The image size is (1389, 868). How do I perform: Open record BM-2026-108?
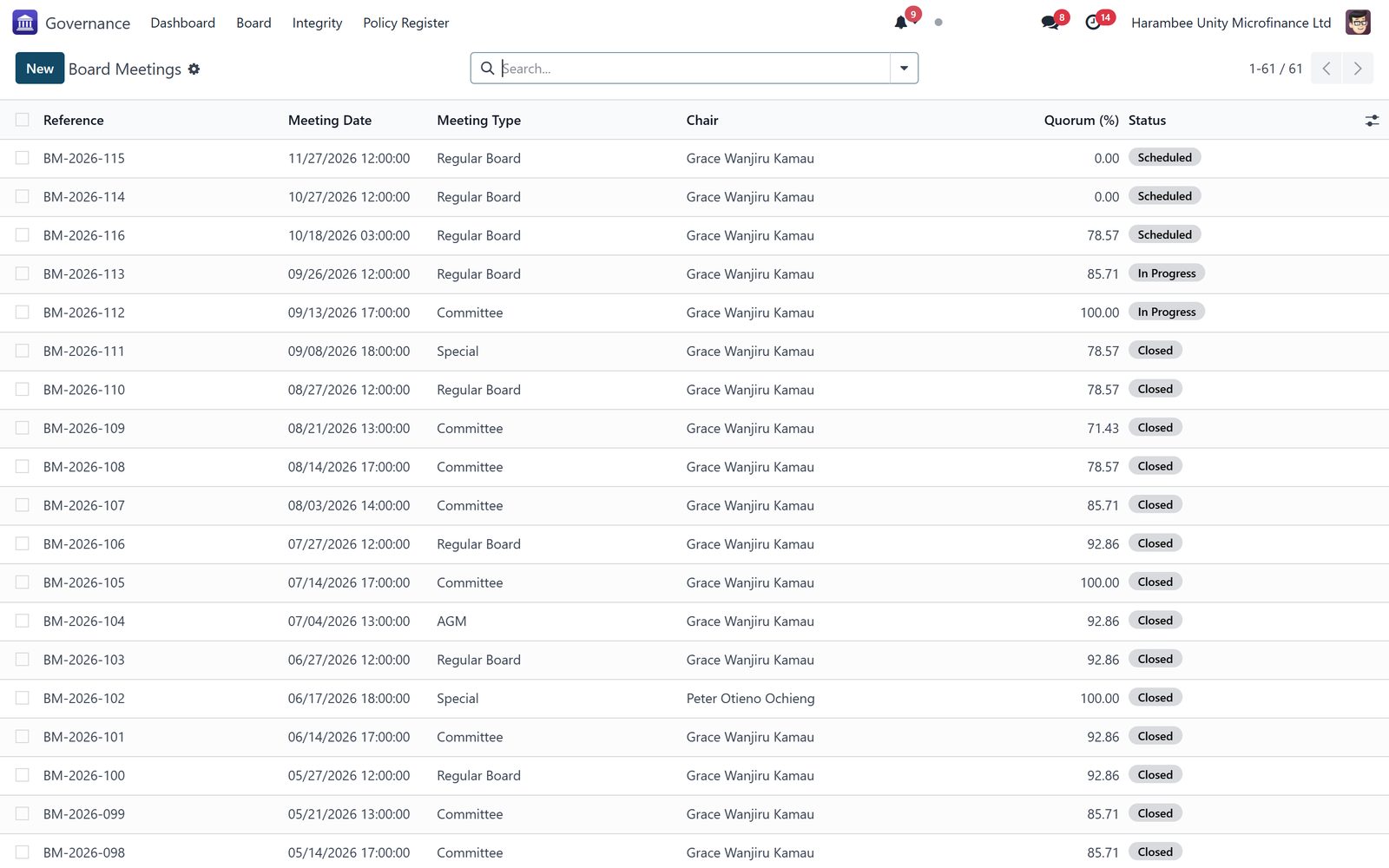point(84,467)
